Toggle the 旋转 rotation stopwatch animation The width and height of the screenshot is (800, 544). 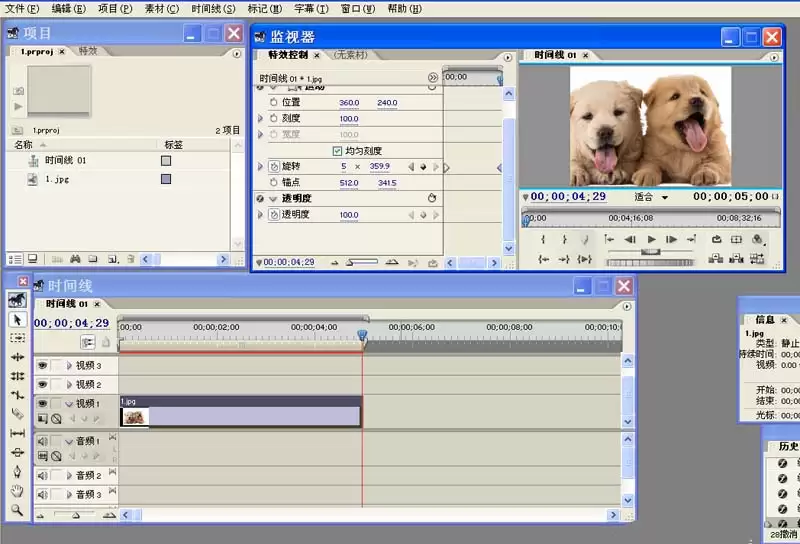click(x=274, y=166)
